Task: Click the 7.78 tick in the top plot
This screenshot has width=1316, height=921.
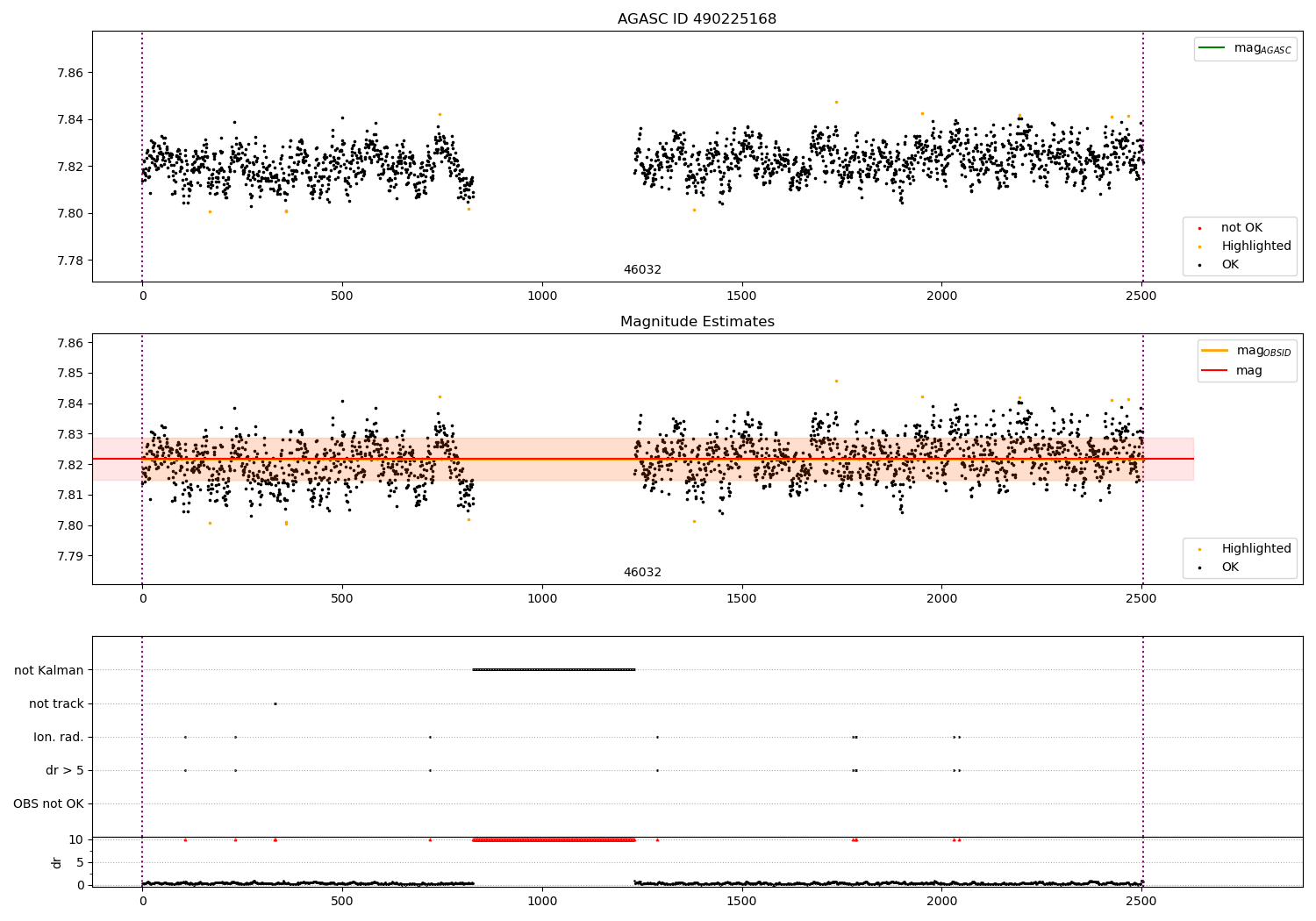Action: (x=69, y=261)
